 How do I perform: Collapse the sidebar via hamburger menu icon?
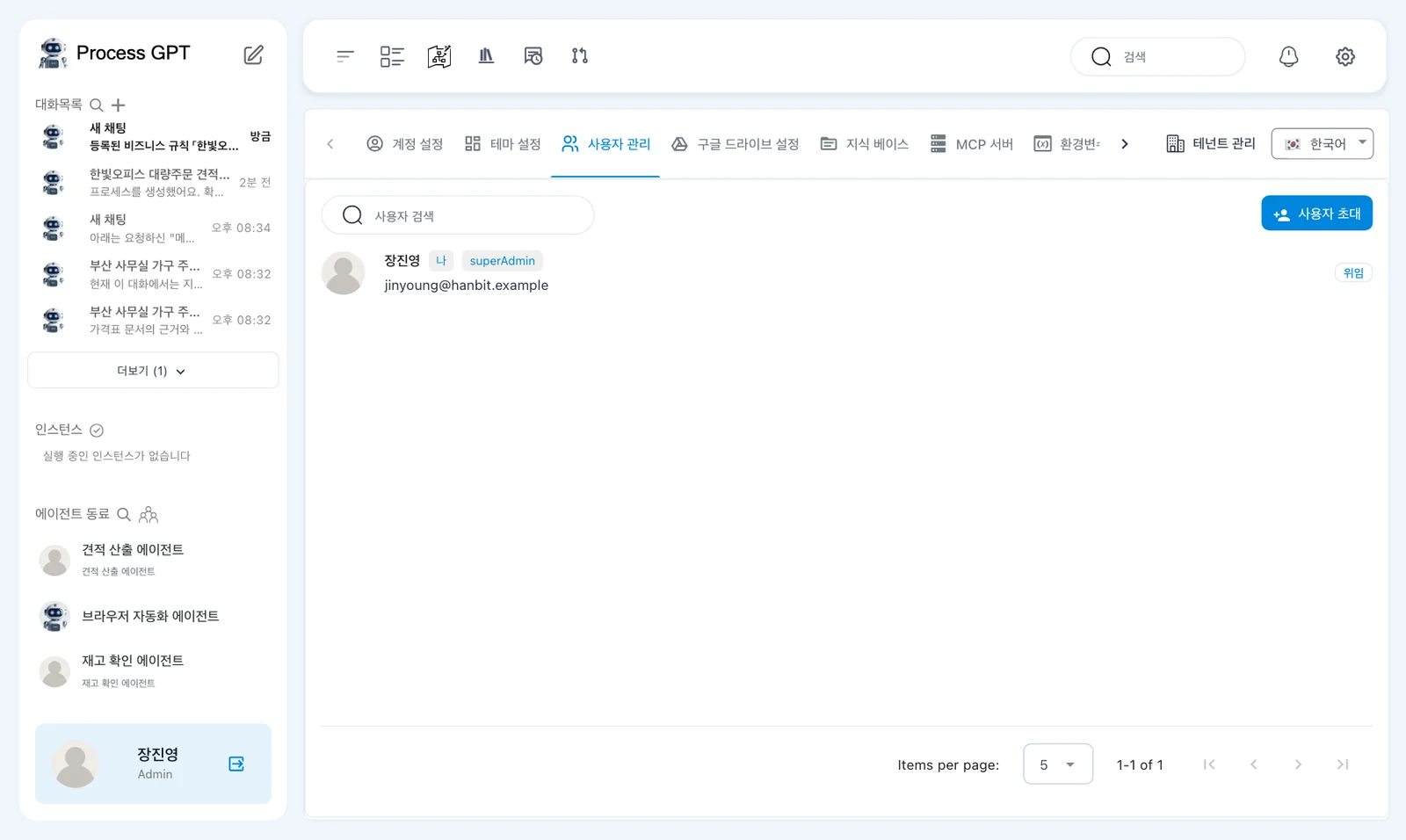[x=344, y=56]
